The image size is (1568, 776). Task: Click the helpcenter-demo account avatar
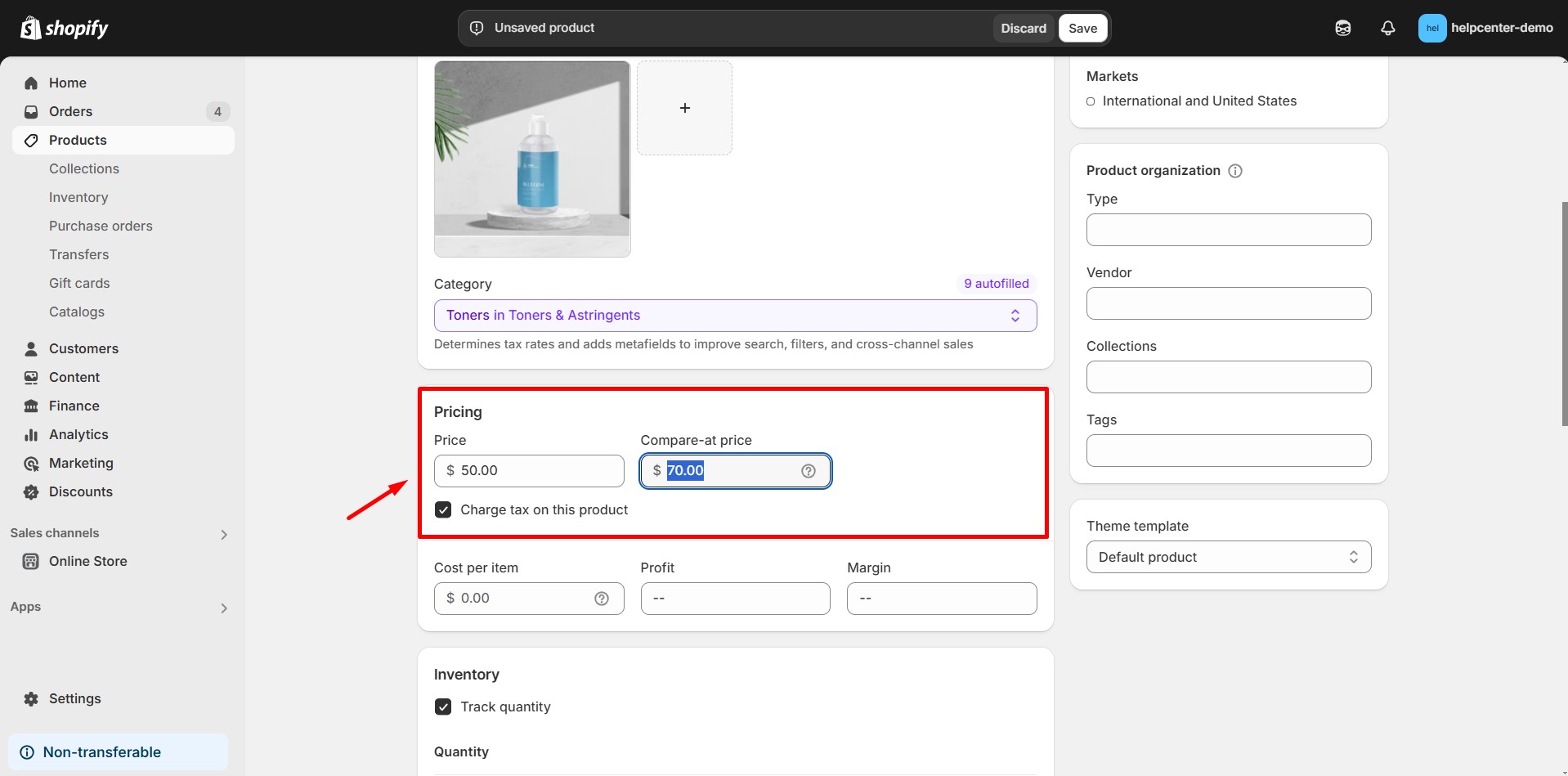1431,28
